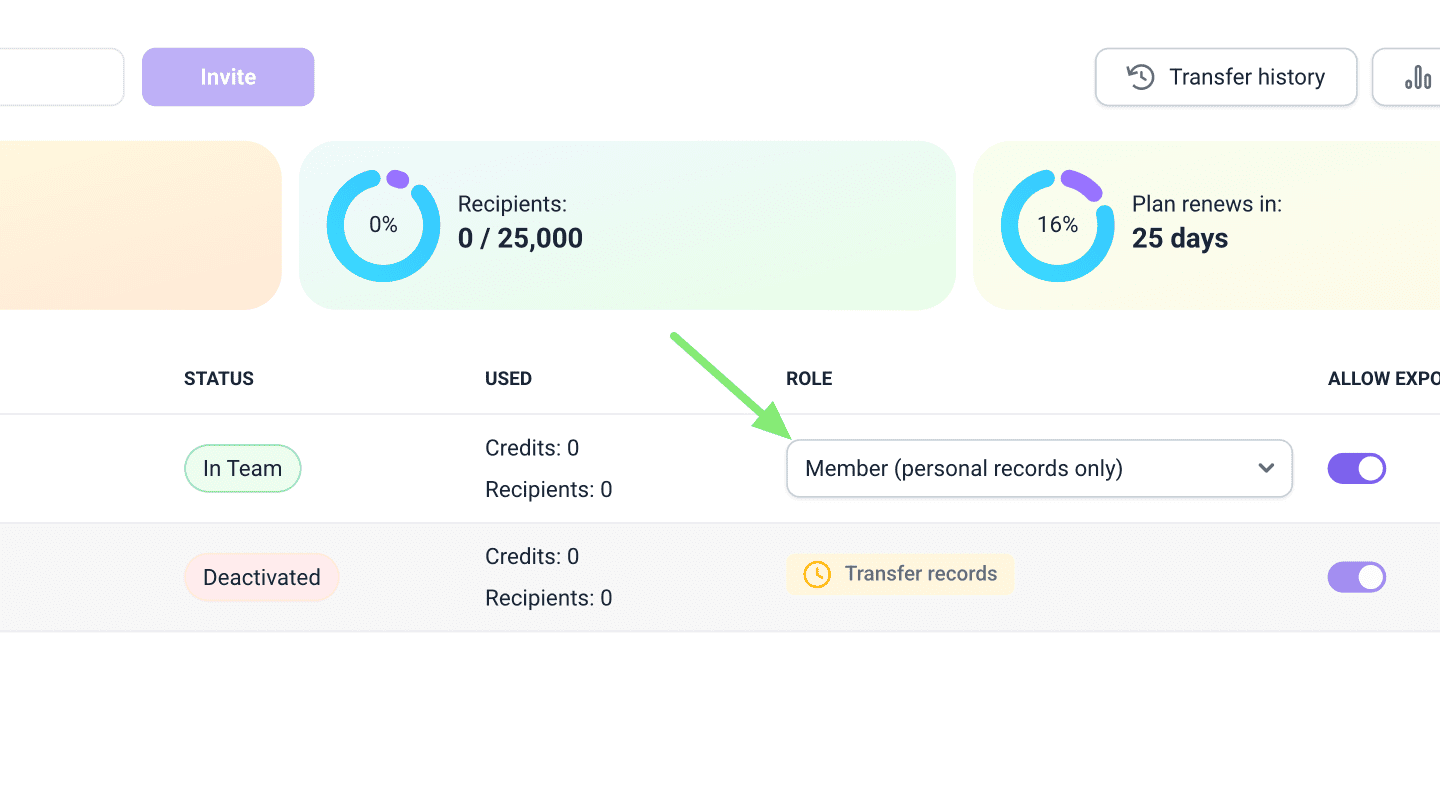This screenshot has height=788, width=1440.
Task: Click the Deactivated status badge
Action: click(261, 577)
